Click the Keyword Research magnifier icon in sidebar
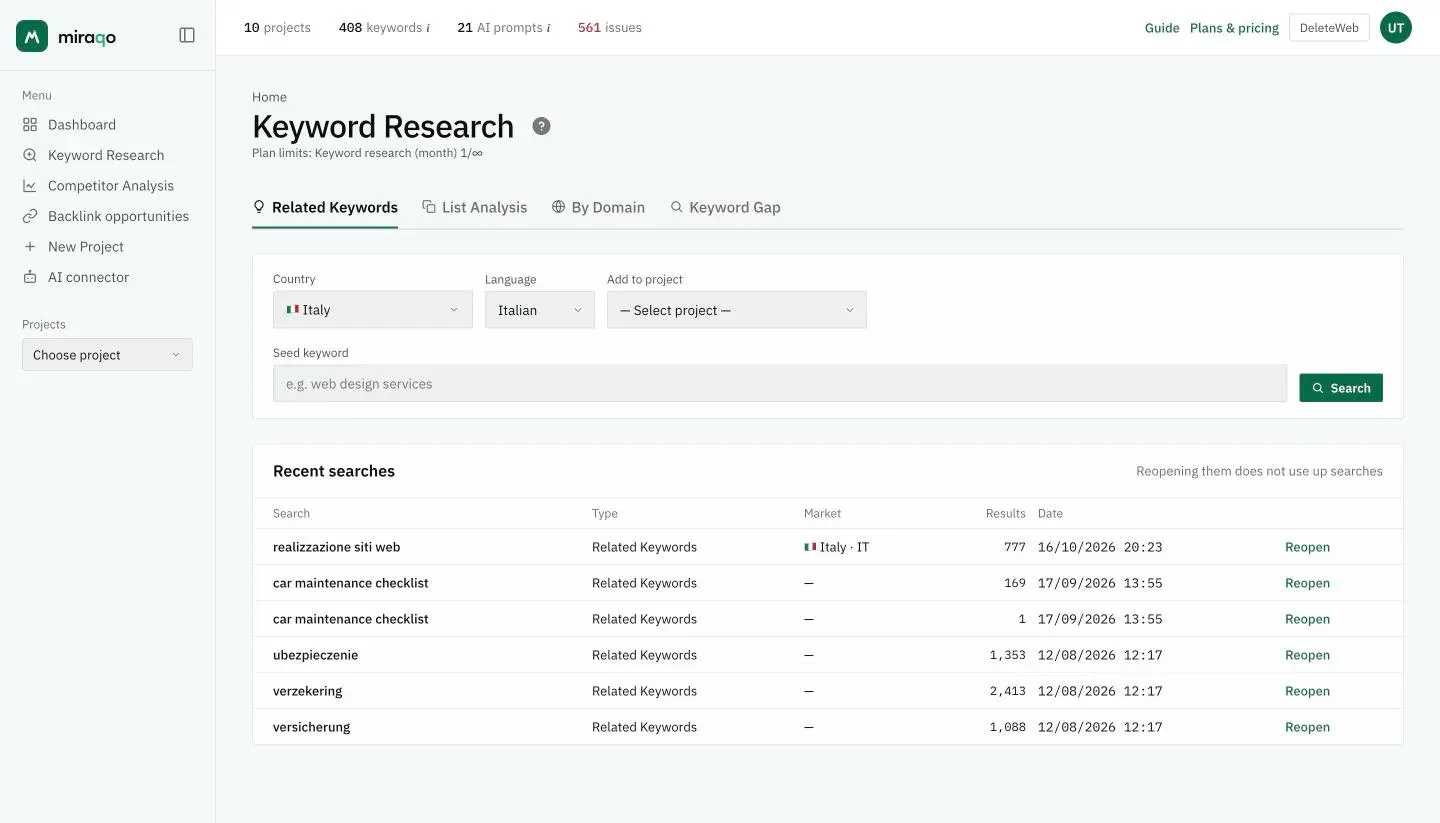 [30, 155]
